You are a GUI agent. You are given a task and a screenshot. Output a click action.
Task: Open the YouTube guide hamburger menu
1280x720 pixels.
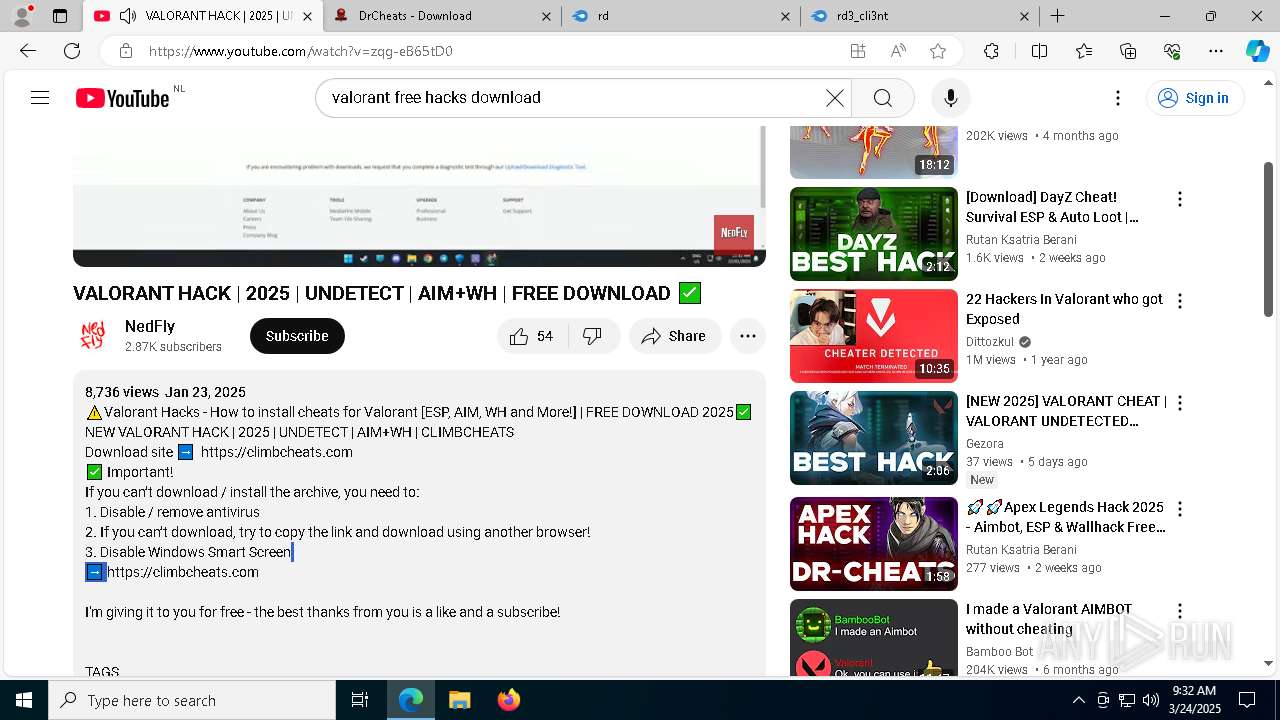click(x=40, y=97)
